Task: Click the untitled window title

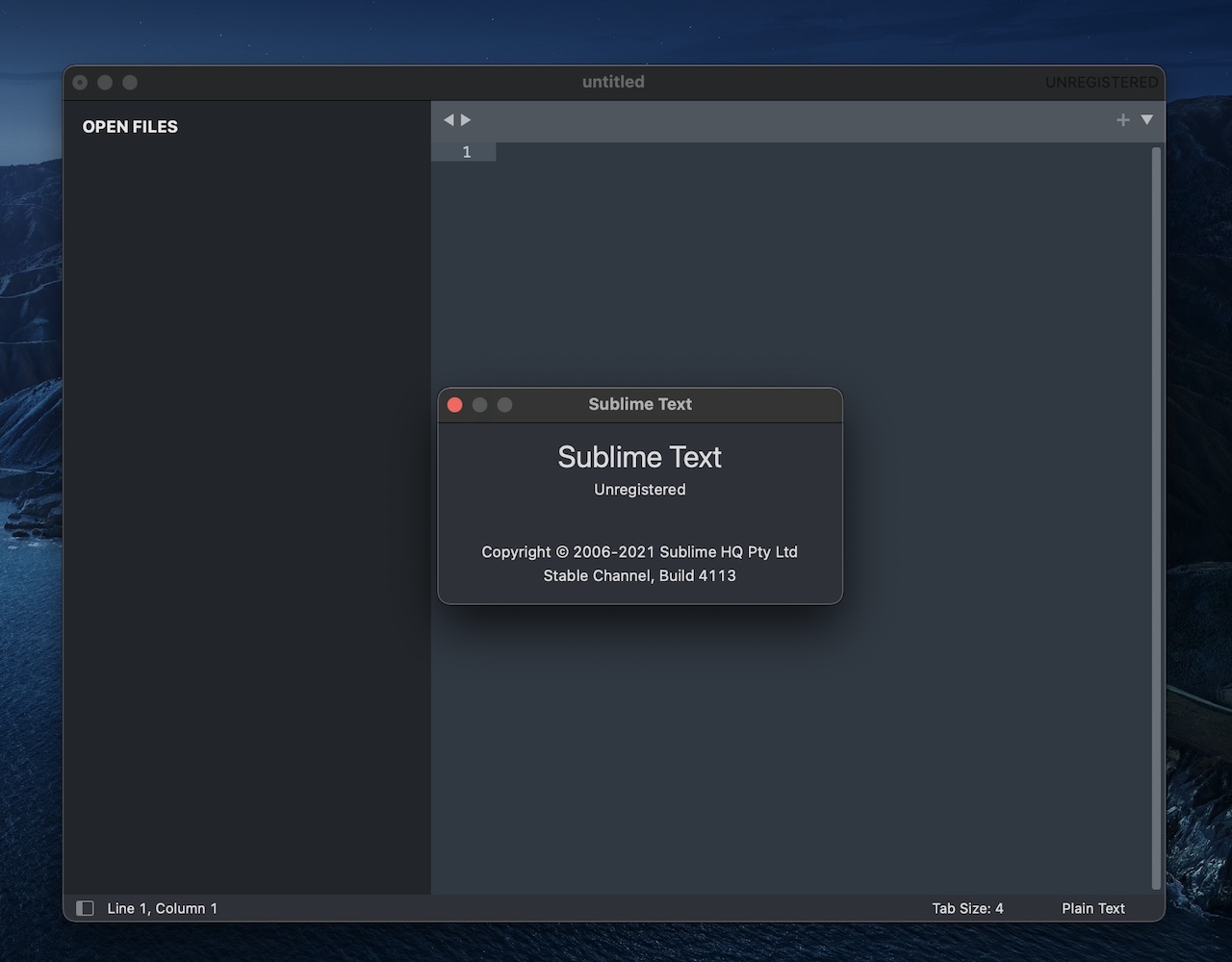Action: [613, 83]
